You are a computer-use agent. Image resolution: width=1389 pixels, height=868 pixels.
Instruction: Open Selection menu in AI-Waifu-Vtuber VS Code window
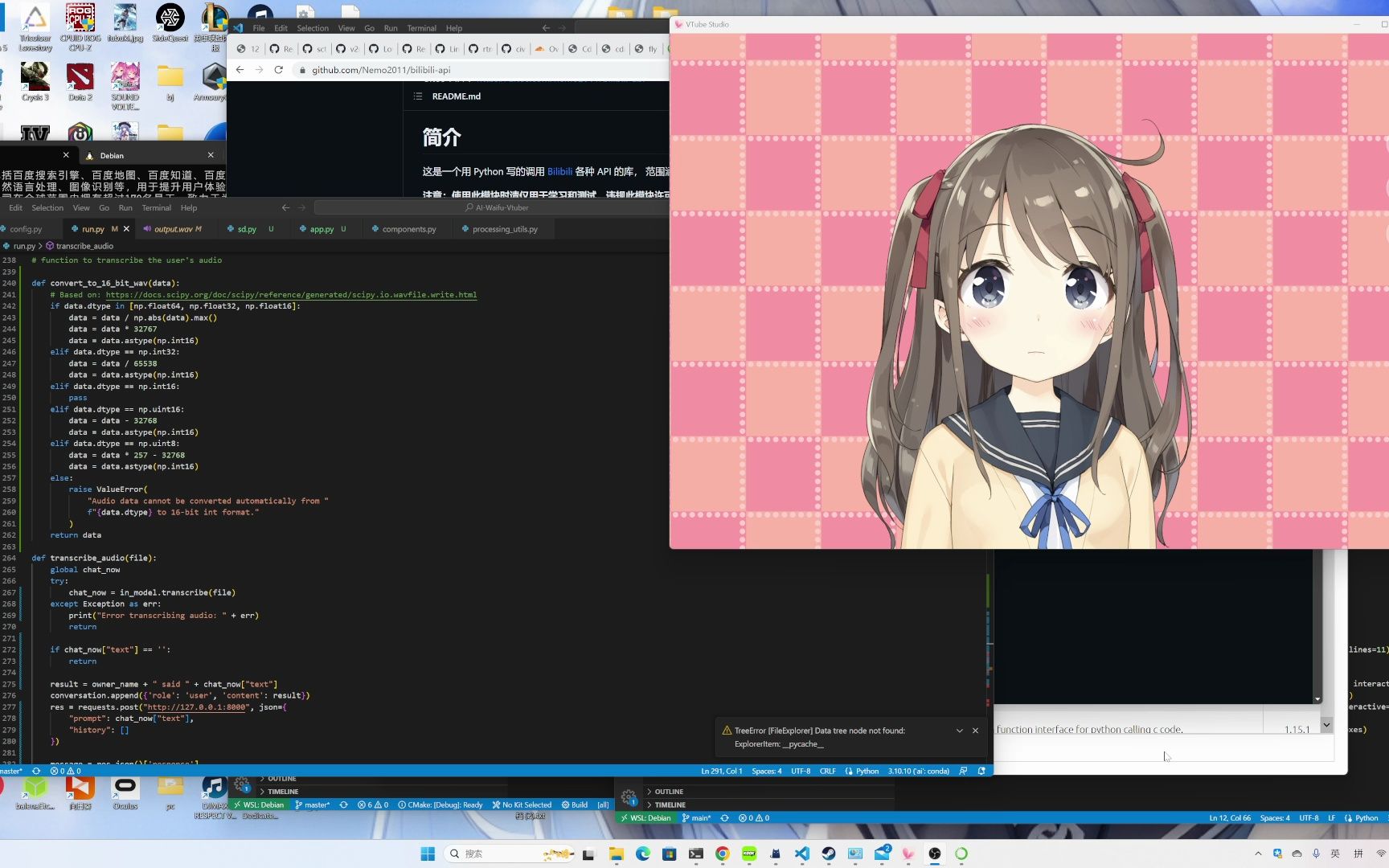[47, 208]
